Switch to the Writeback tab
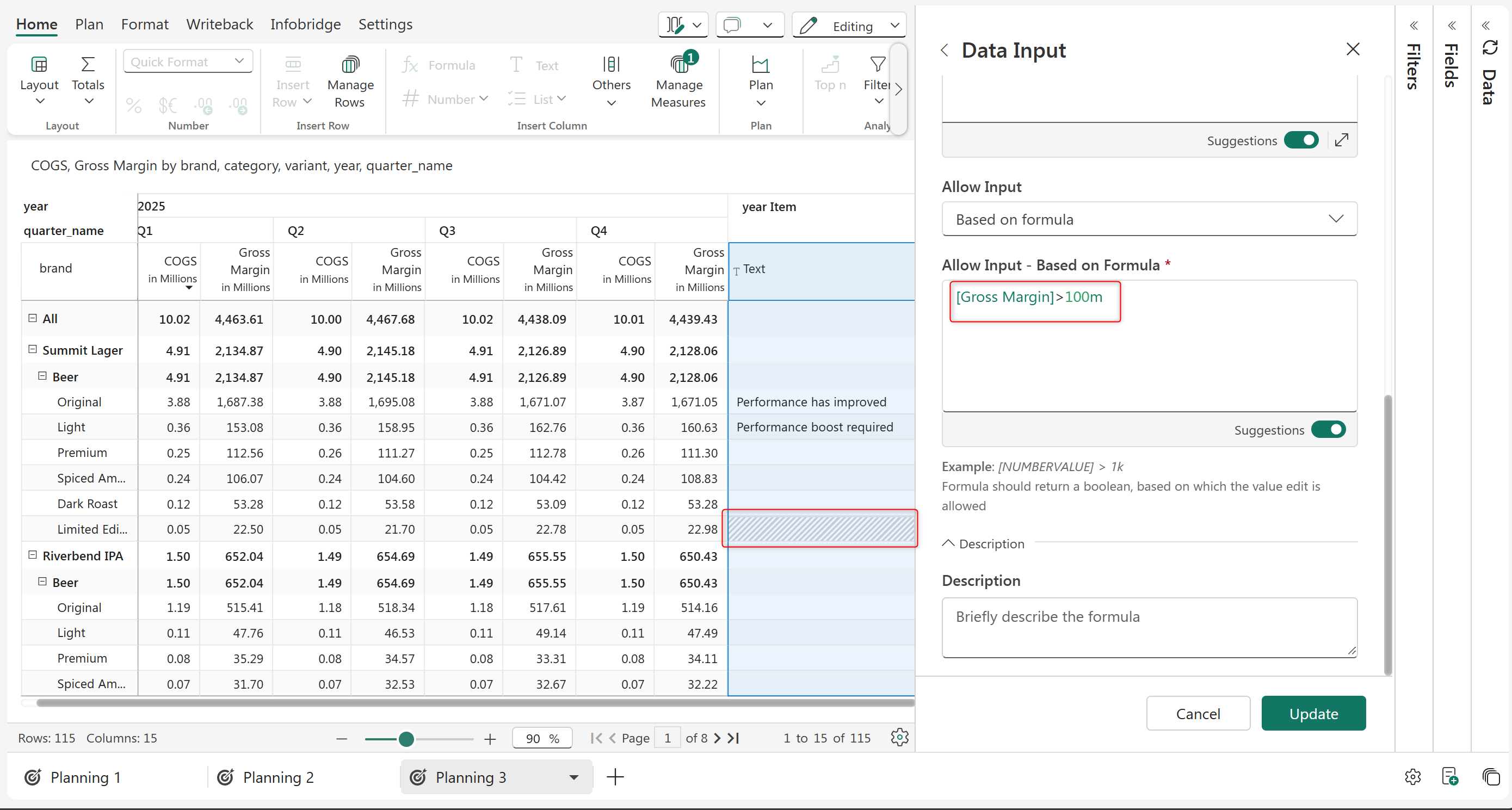 click(x=219, y=24)
